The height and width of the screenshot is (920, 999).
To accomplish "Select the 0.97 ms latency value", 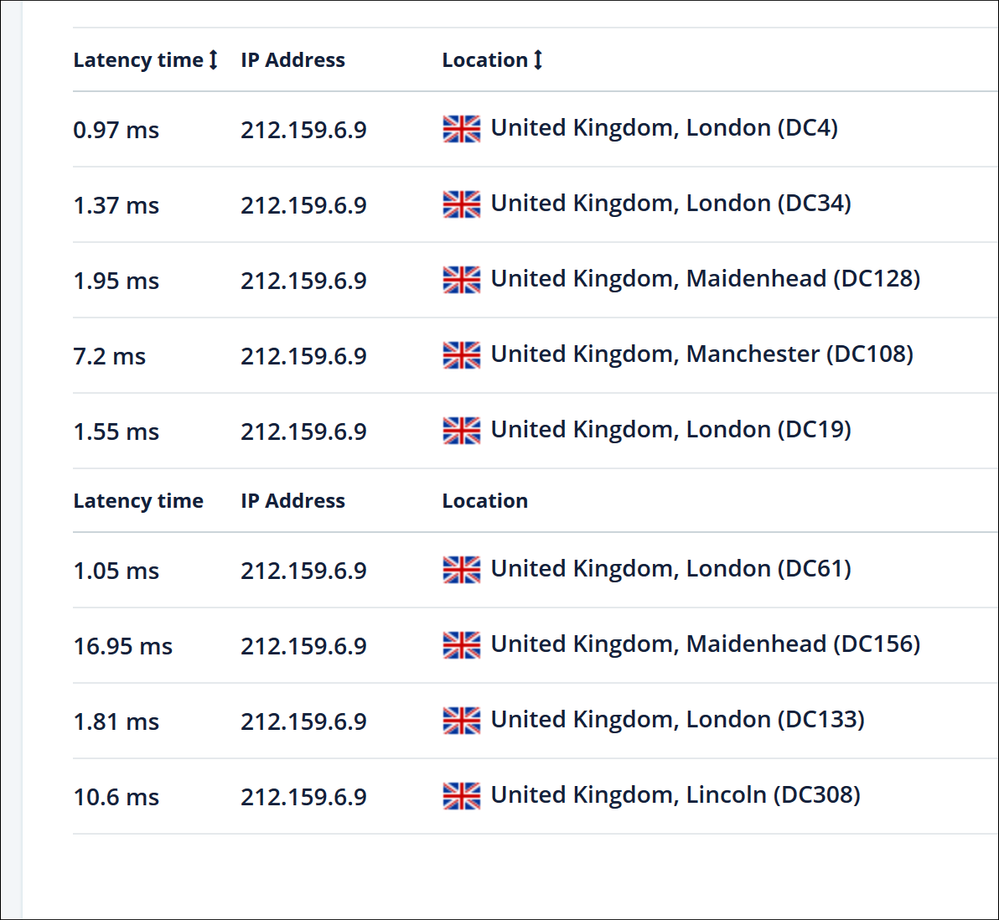I will pos(116,130).
